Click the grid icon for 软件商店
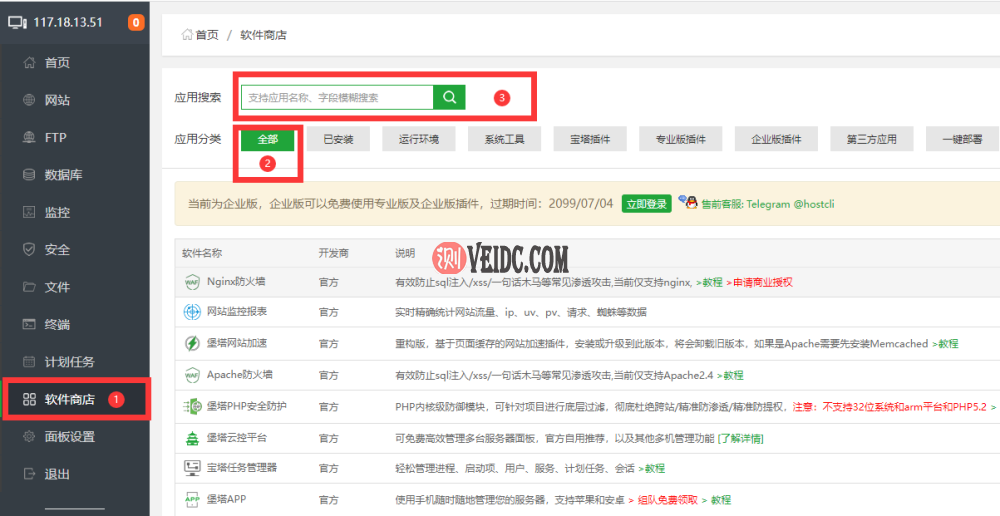The width and height of the screenshot is (1000, 516). click(x=29, y=399)
